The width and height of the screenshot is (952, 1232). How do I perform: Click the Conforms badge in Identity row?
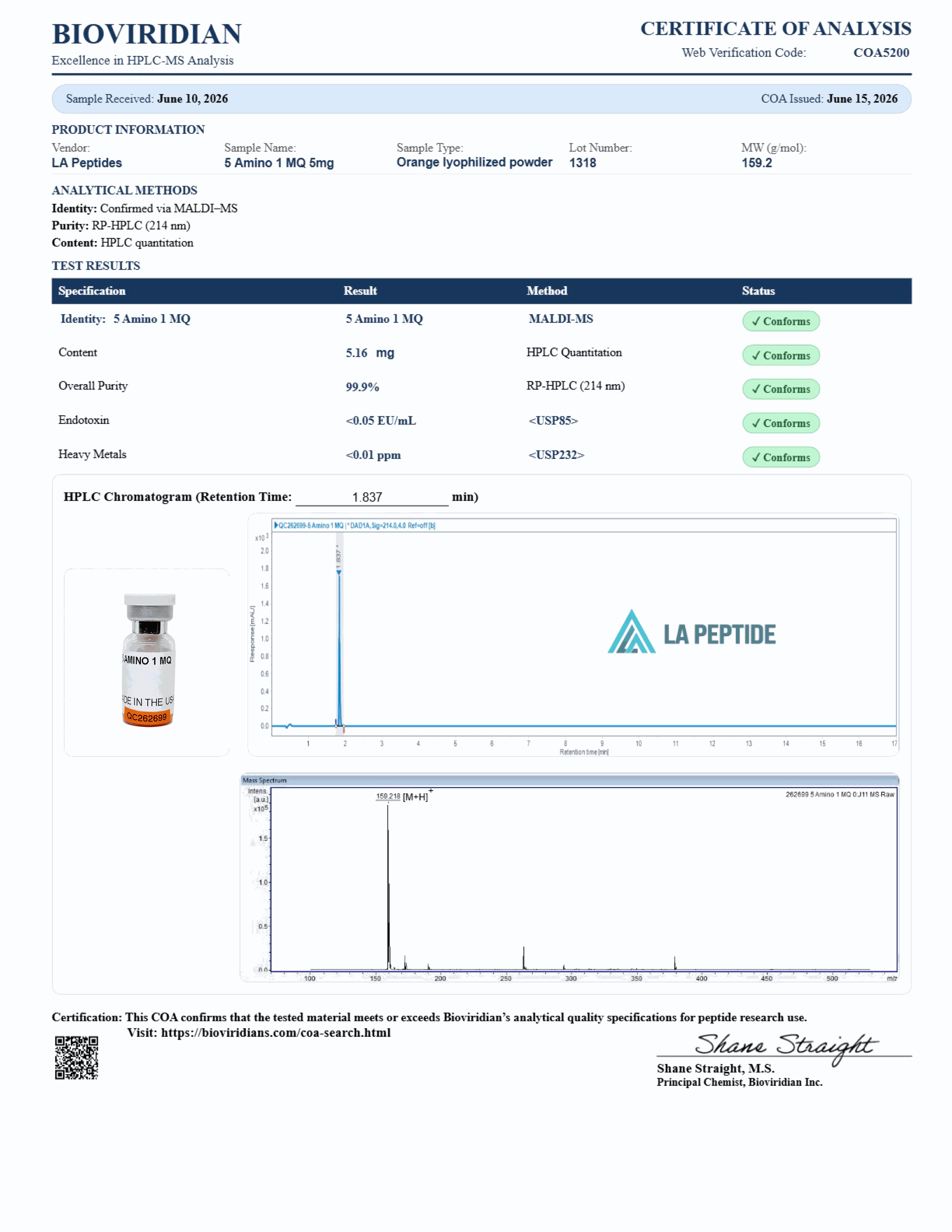click(781, 321)
